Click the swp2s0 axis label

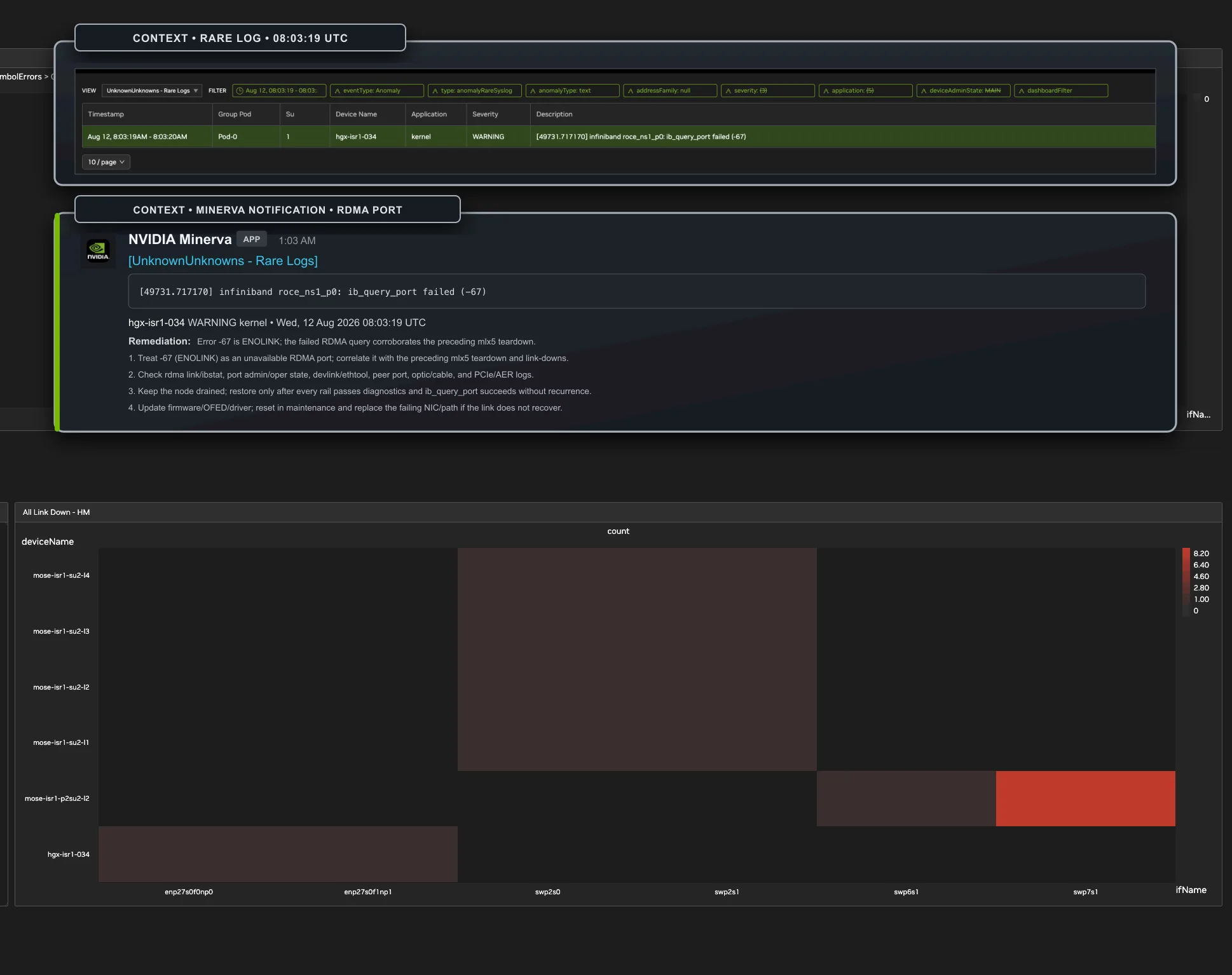[x=547, y=892]
